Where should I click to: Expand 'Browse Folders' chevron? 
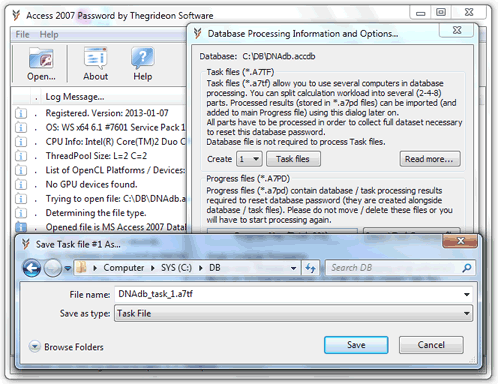[34, 347]
